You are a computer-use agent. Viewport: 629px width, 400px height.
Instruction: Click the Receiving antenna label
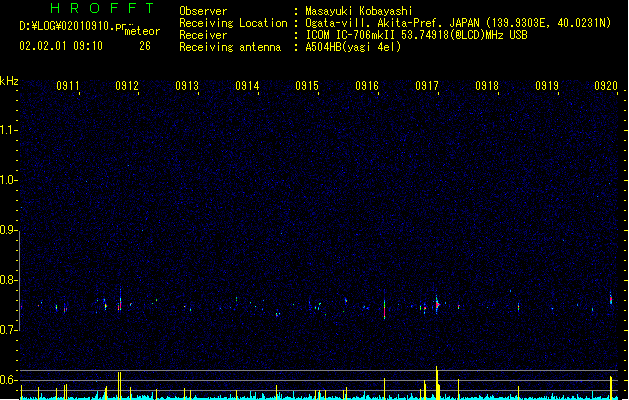pos(230,47)
